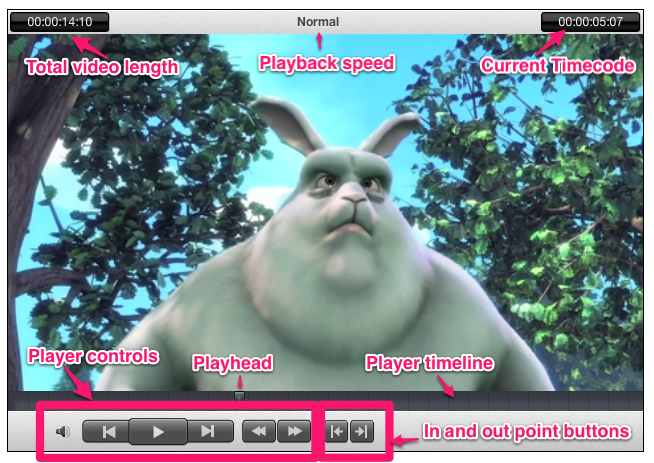Click the total video length display 00:00:14:10
The image size is (654, 463).
60,22
